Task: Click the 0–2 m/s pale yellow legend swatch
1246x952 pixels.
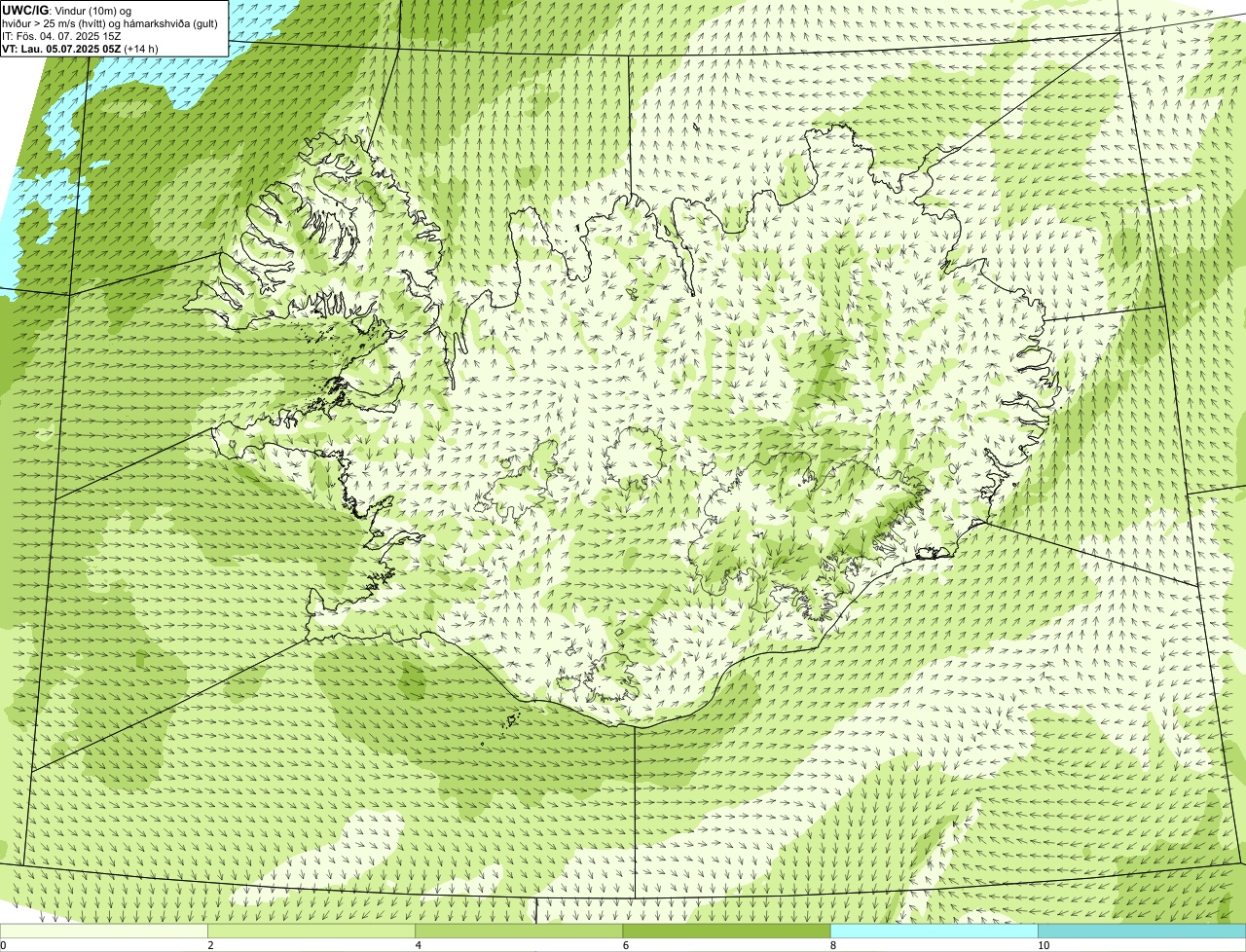Action: click(x=104, y=932)
